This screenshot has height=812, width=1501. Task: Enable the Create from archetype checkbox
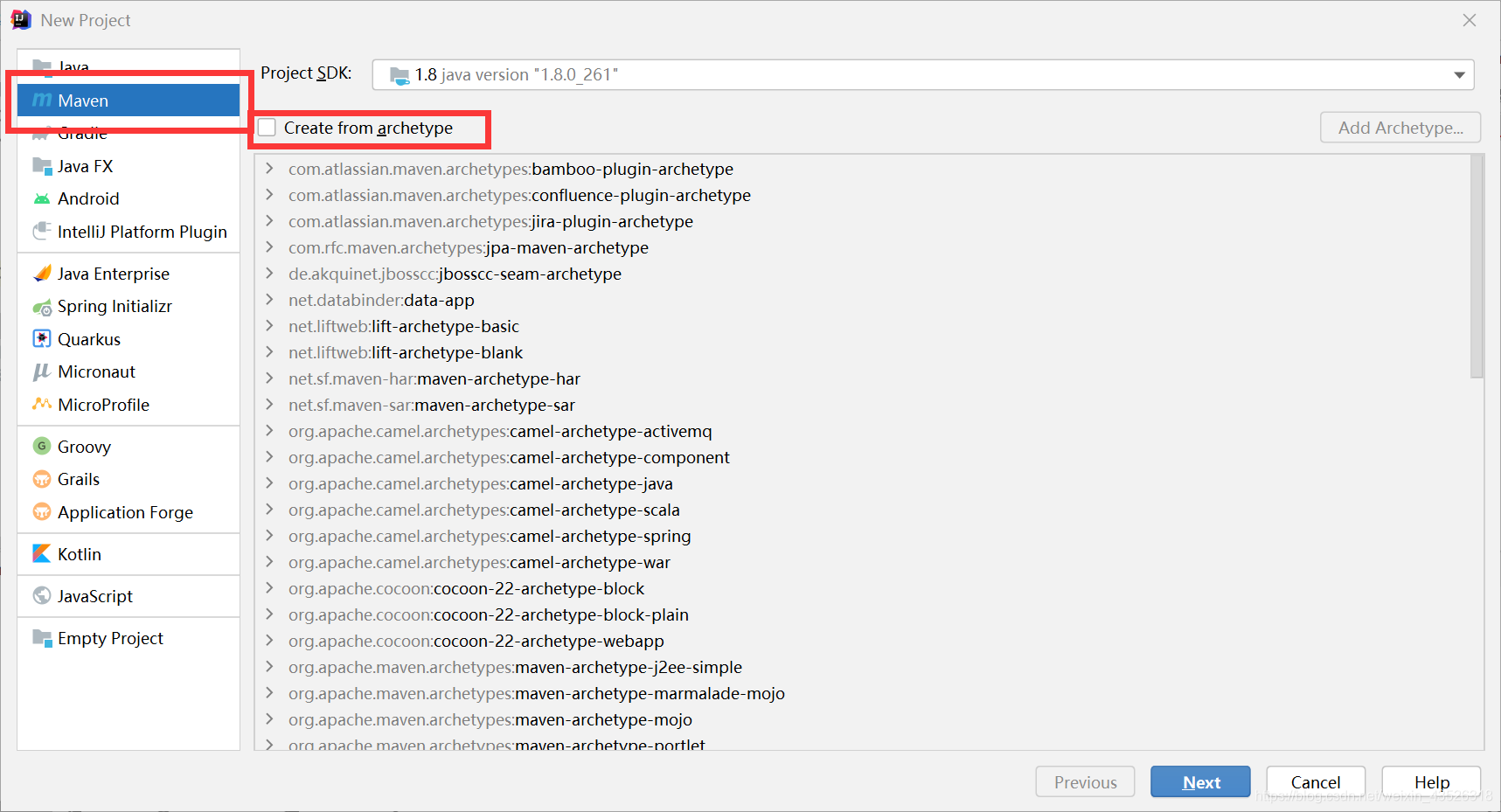click(x=268, y=128)
